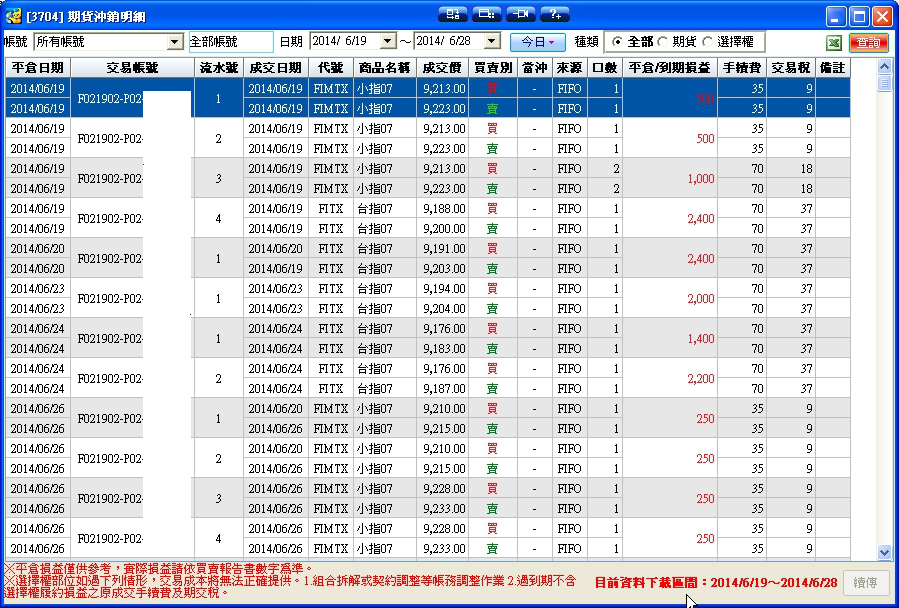Click the 來源 column header
Image resolution: width=899 pixels, height=608 pixels.
click(569, 68)
